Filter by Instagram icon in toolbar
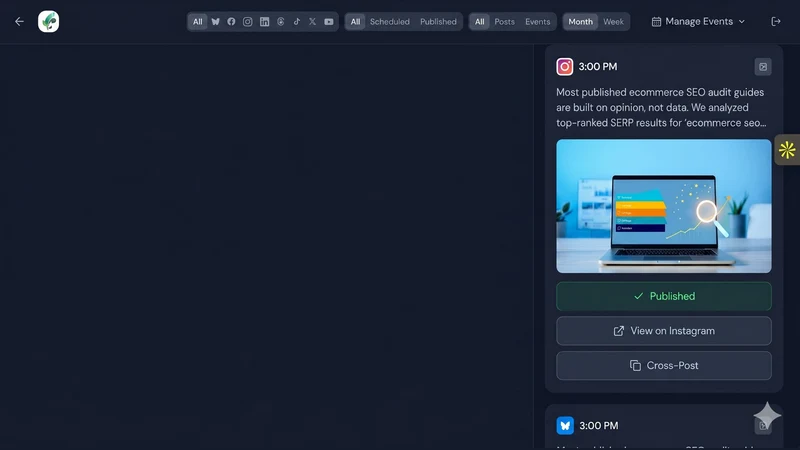The height and width of the screenshot is (450, 800). coord(247,21)
